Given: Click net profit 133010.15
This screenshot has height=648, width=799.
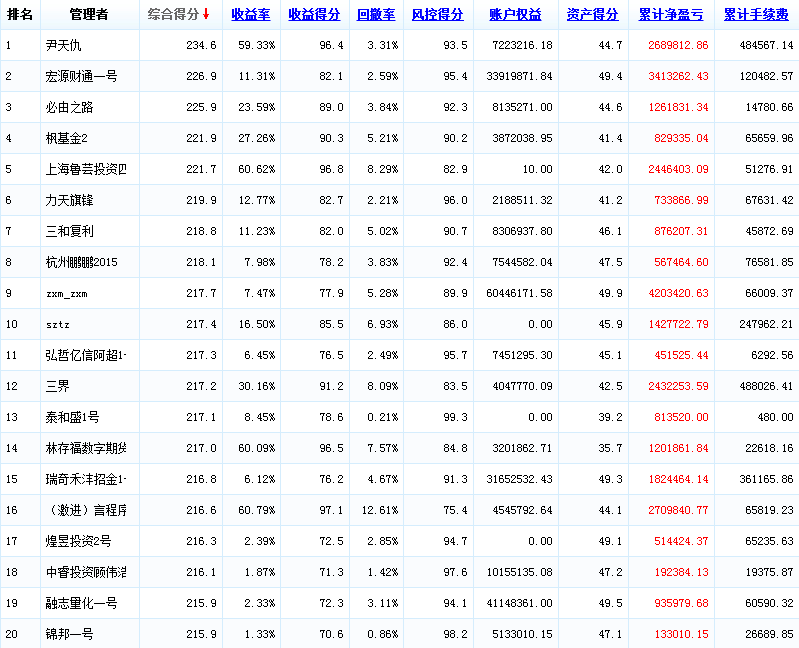Looking at the screenshot, I should tap(681, 634).
